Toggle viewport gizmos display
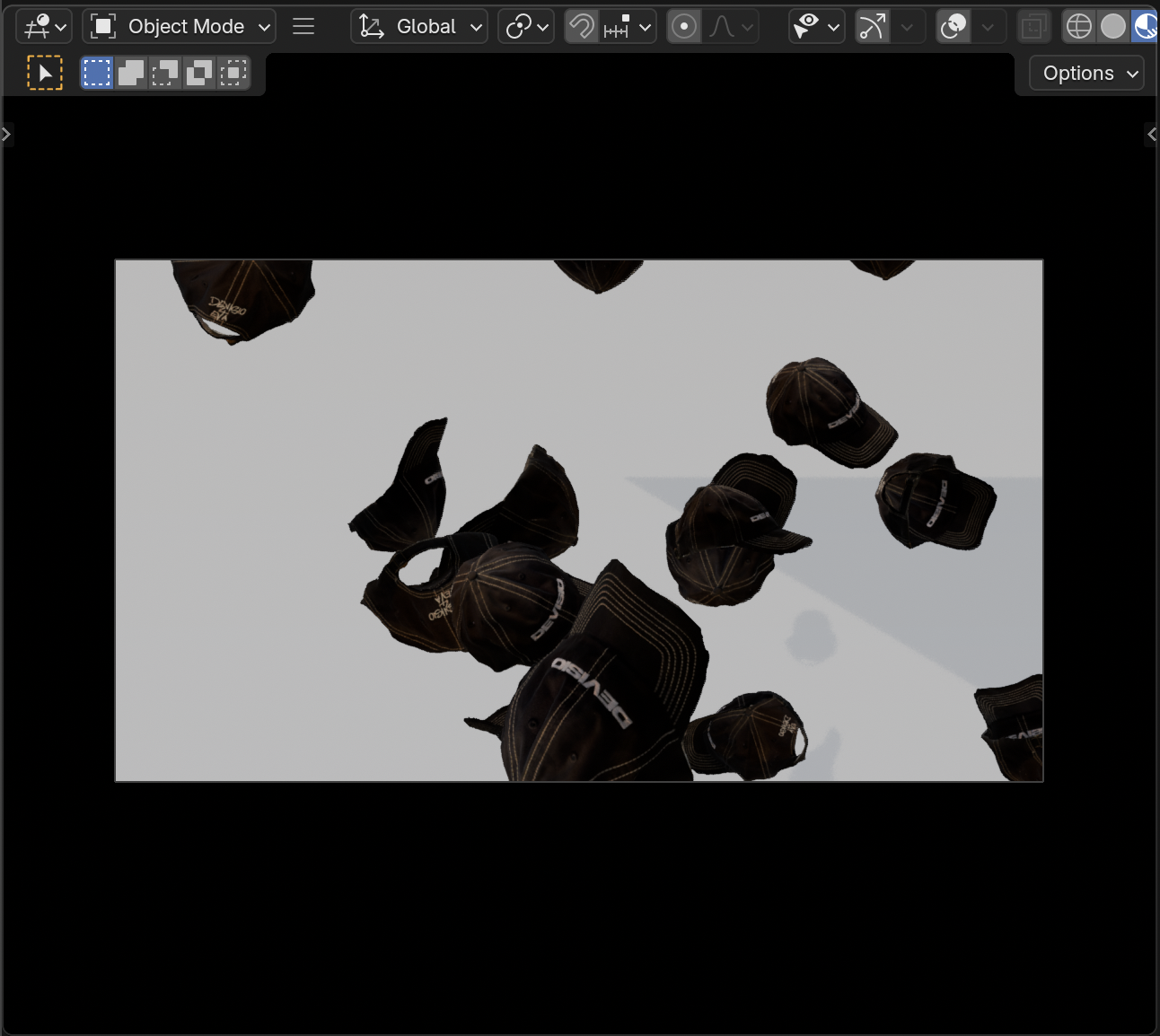1160x1036 pixels. click(x=872, y=27)
